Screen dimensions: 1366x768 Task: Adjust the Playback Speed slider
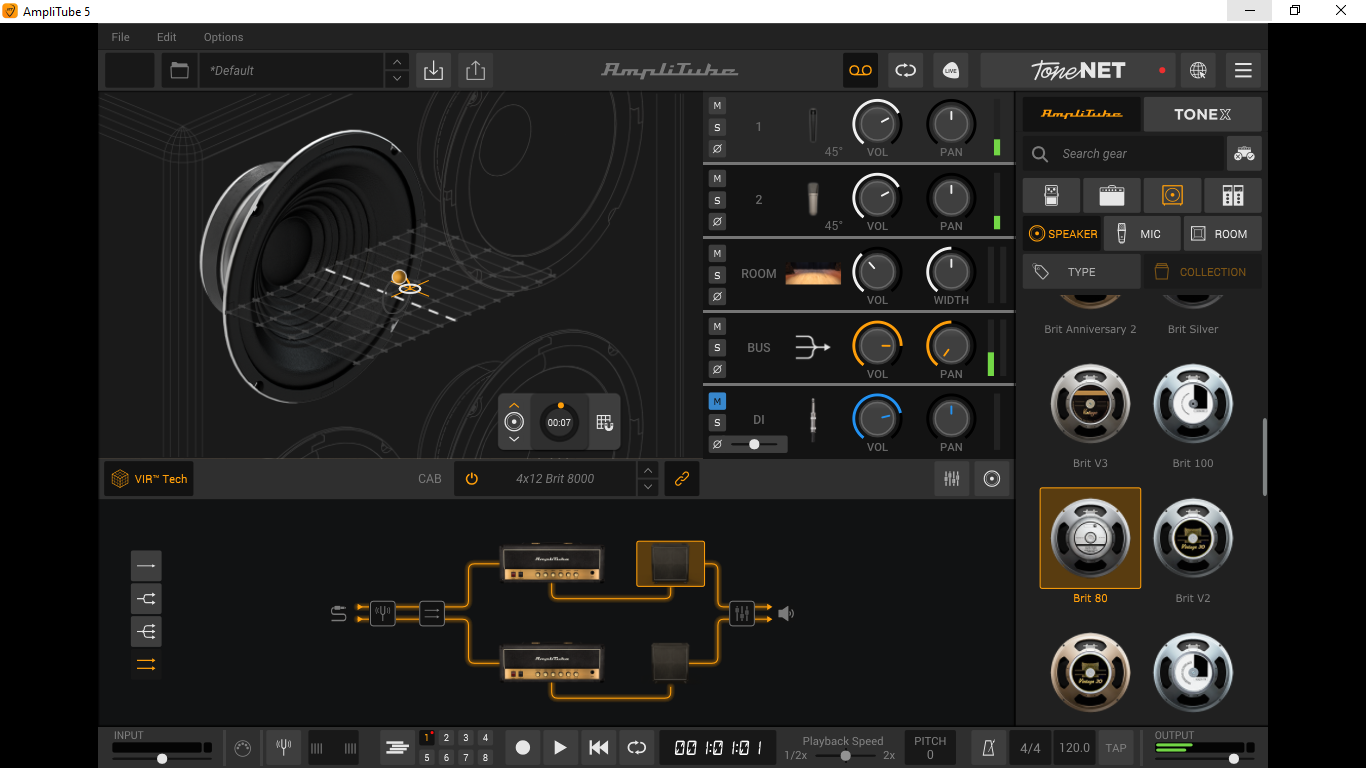click(x=845, y=756)
